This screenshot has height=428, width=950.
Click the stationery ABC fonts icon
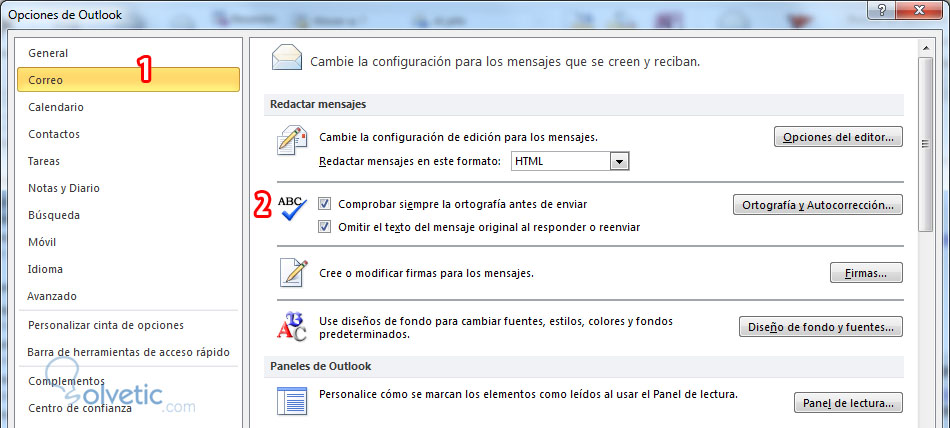[291, 327]
